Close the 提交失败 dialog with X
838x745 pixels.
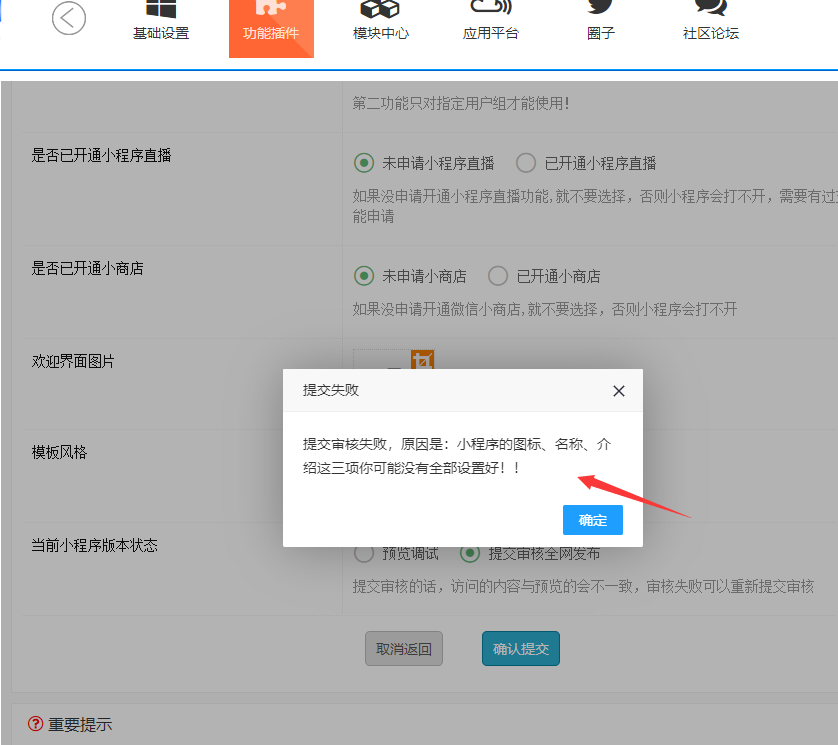coord(619,391)
